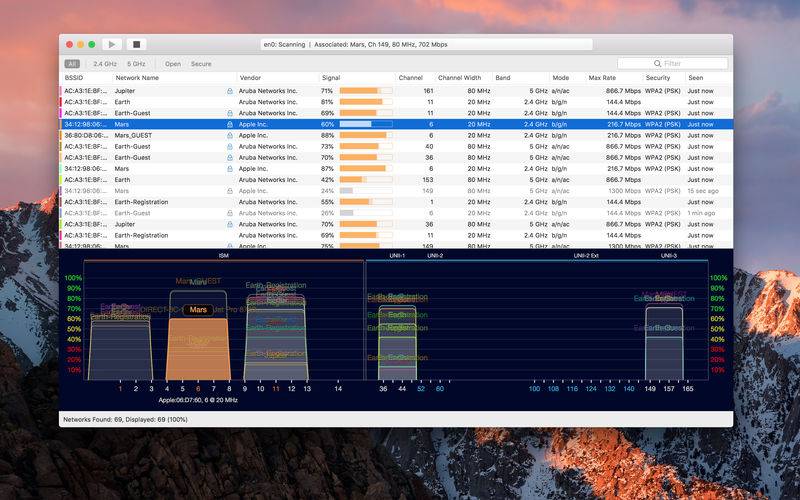The width and height of the screenshot is (800, 500).
Task: Click magnifier icon in Filter field
Action: [657, 63]
